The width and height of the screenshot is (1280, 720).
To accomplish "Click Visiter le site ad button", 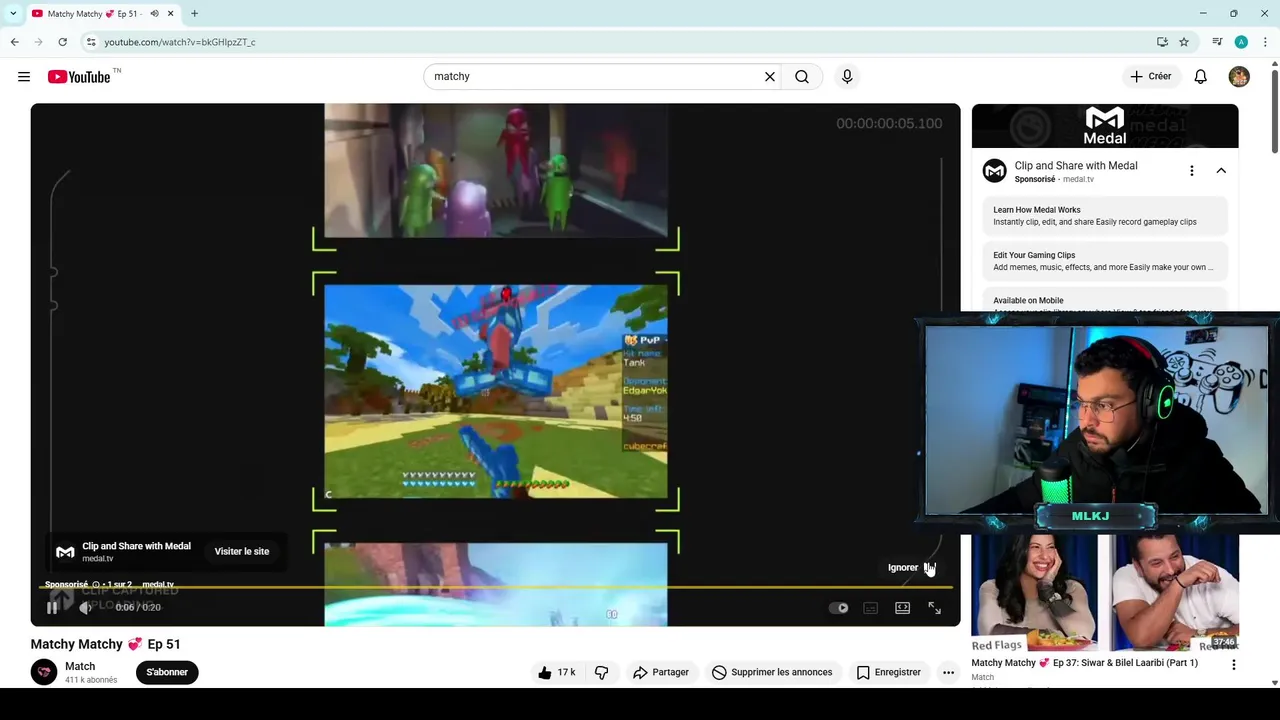I will (x=242, y=551).
